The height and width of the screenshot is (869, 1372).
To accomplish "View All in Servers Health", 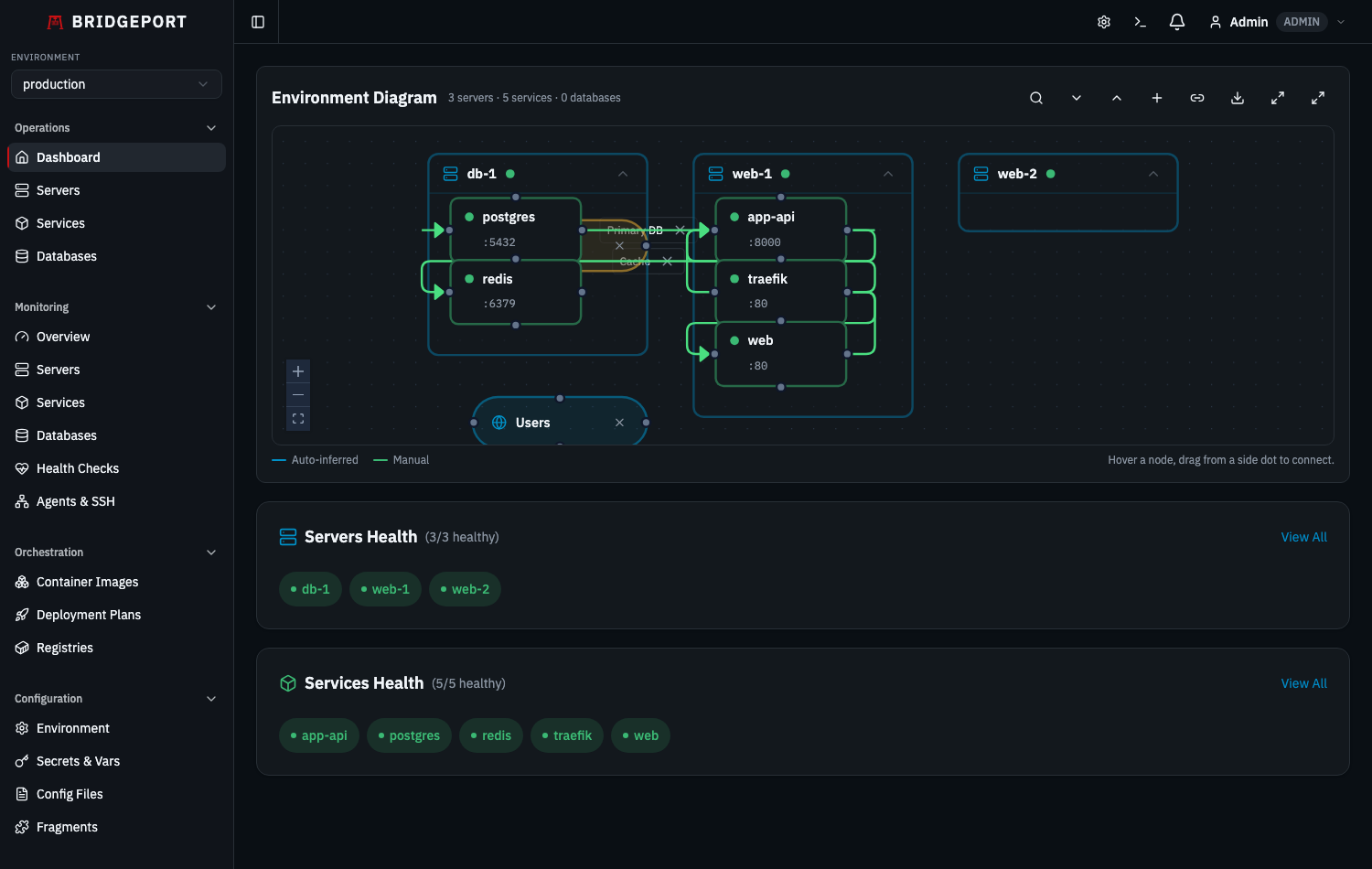I will click(x=1303, y=537).
